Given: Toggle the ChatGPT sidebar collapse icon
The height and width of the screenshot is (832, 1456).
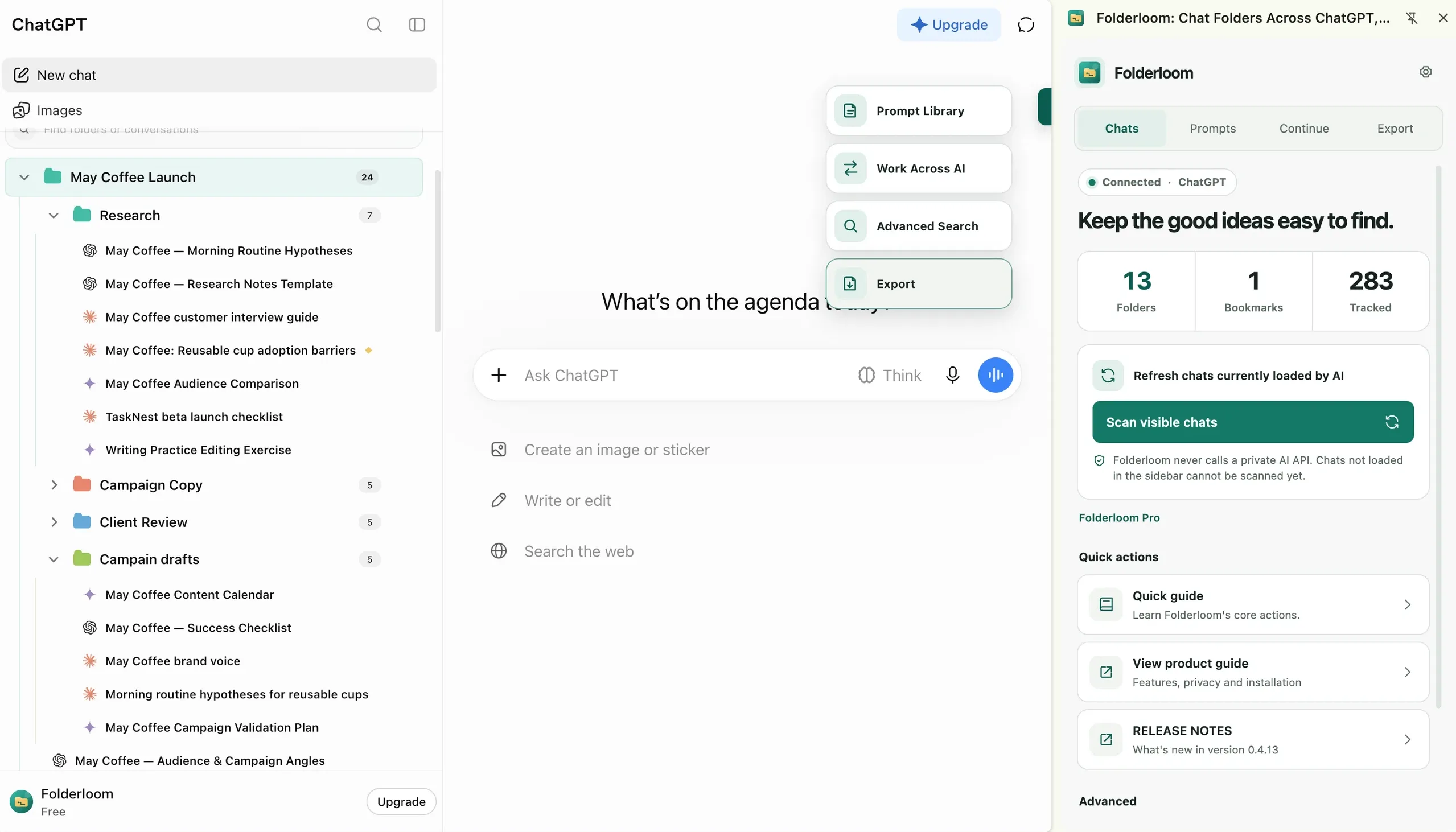Looking at the screenshot, I should [x=417, y=24].
